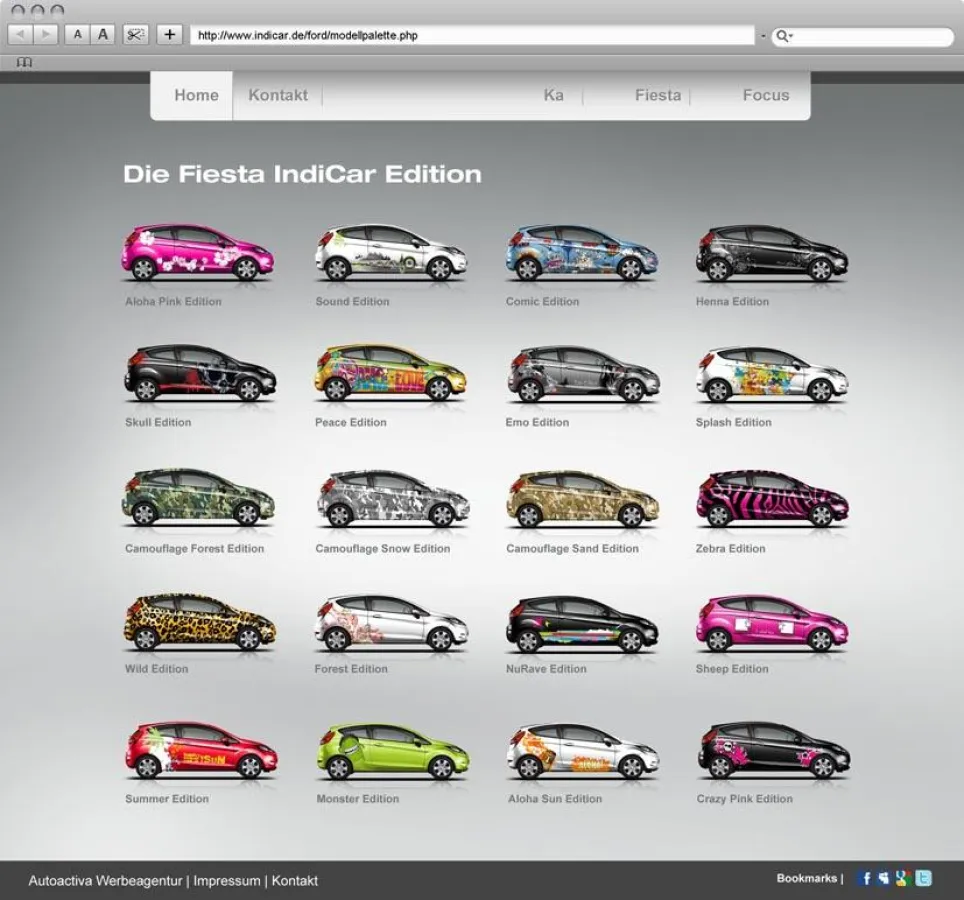Open Autoactiva Werbeagentur footer link

[105, 880]
